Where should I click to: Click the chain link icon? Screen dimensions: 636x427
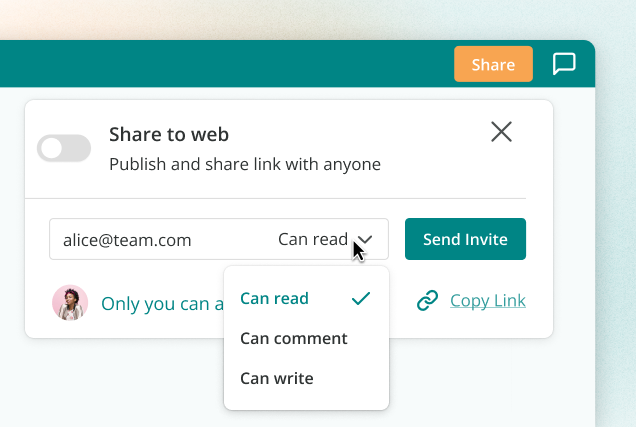point(428,300)
